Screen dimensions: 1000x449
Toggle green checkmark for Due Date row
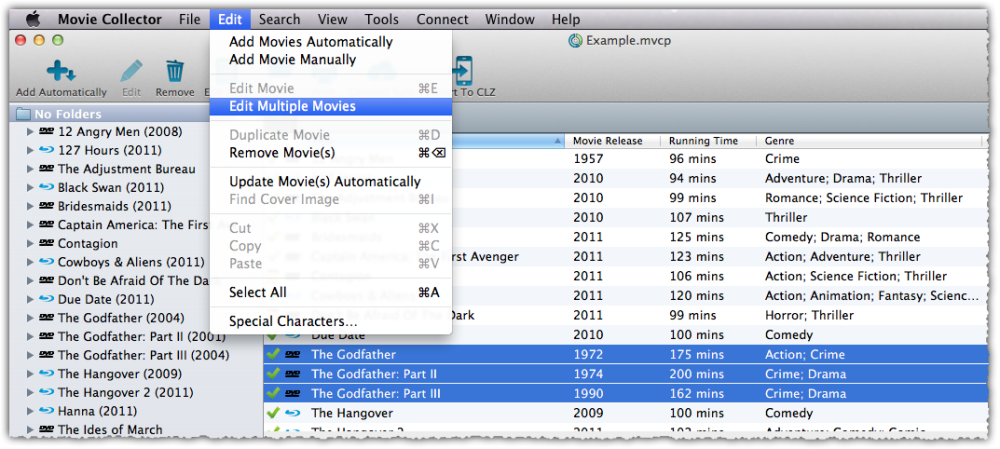pyautogui.click(x=273, y=334)
